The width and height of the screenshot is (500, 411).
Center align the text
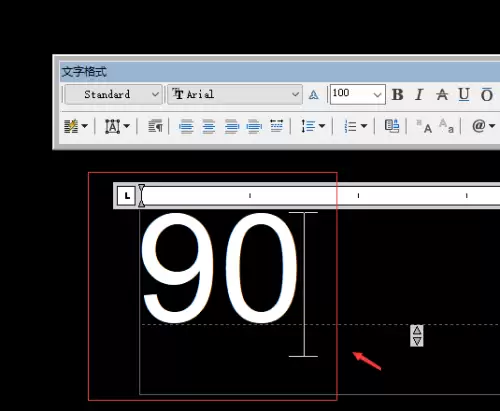(209, 126)
